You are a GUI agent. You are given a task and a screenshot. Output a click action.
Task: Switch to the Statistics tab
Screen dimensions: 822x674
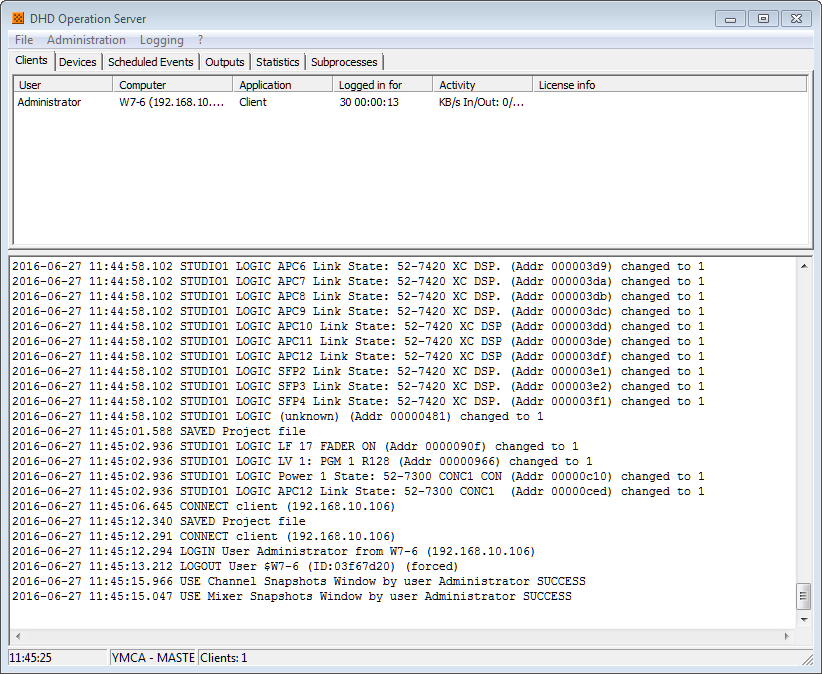click(x=278, y=62)
